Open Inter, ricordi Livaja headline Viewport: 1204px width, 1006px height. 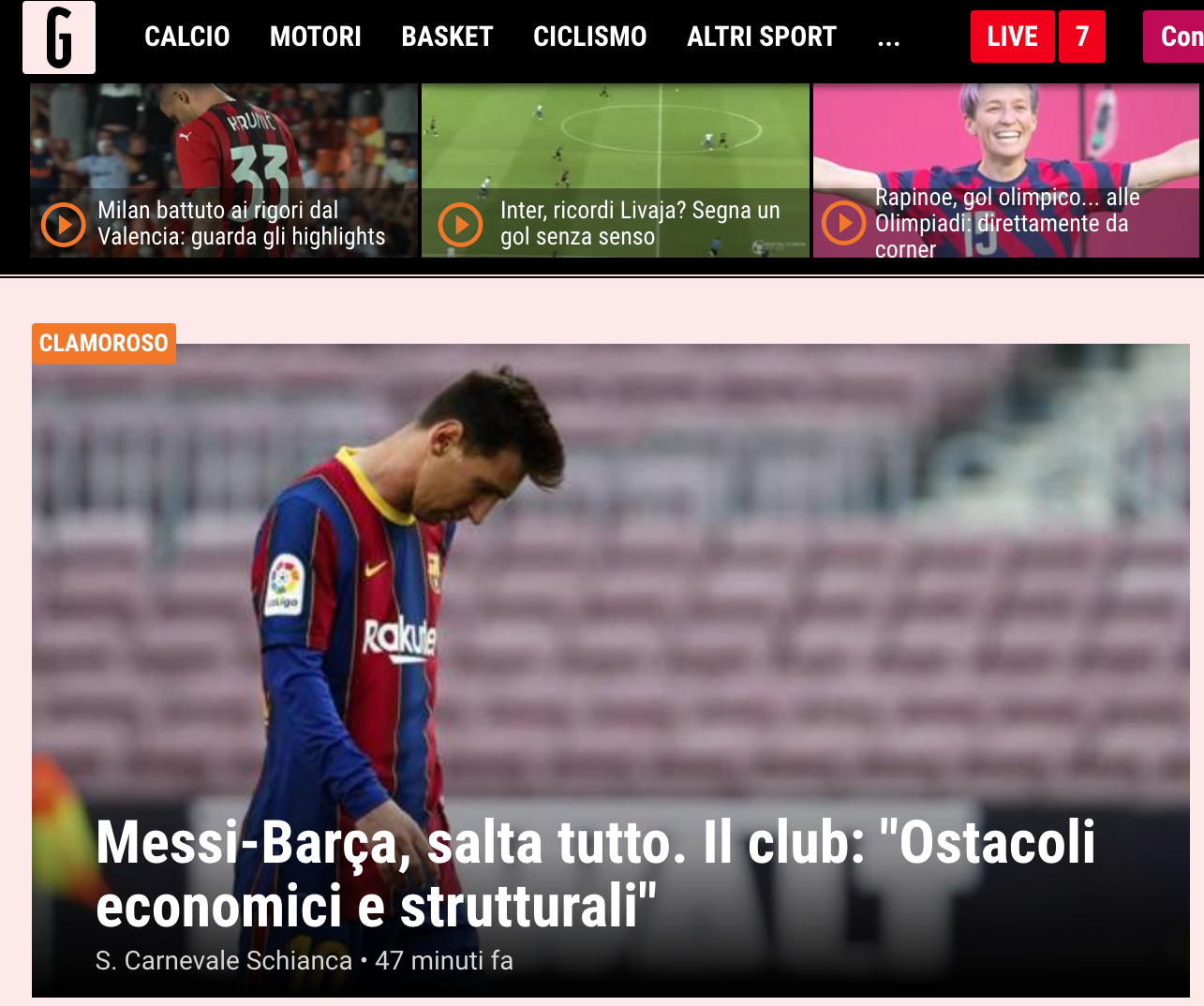640,223
